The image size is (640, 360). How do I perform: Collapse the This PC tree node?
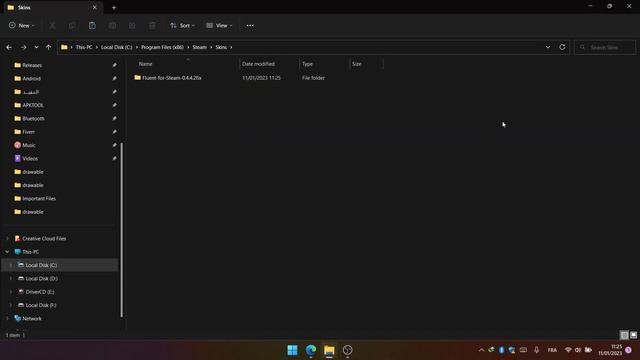click(7, 252)
